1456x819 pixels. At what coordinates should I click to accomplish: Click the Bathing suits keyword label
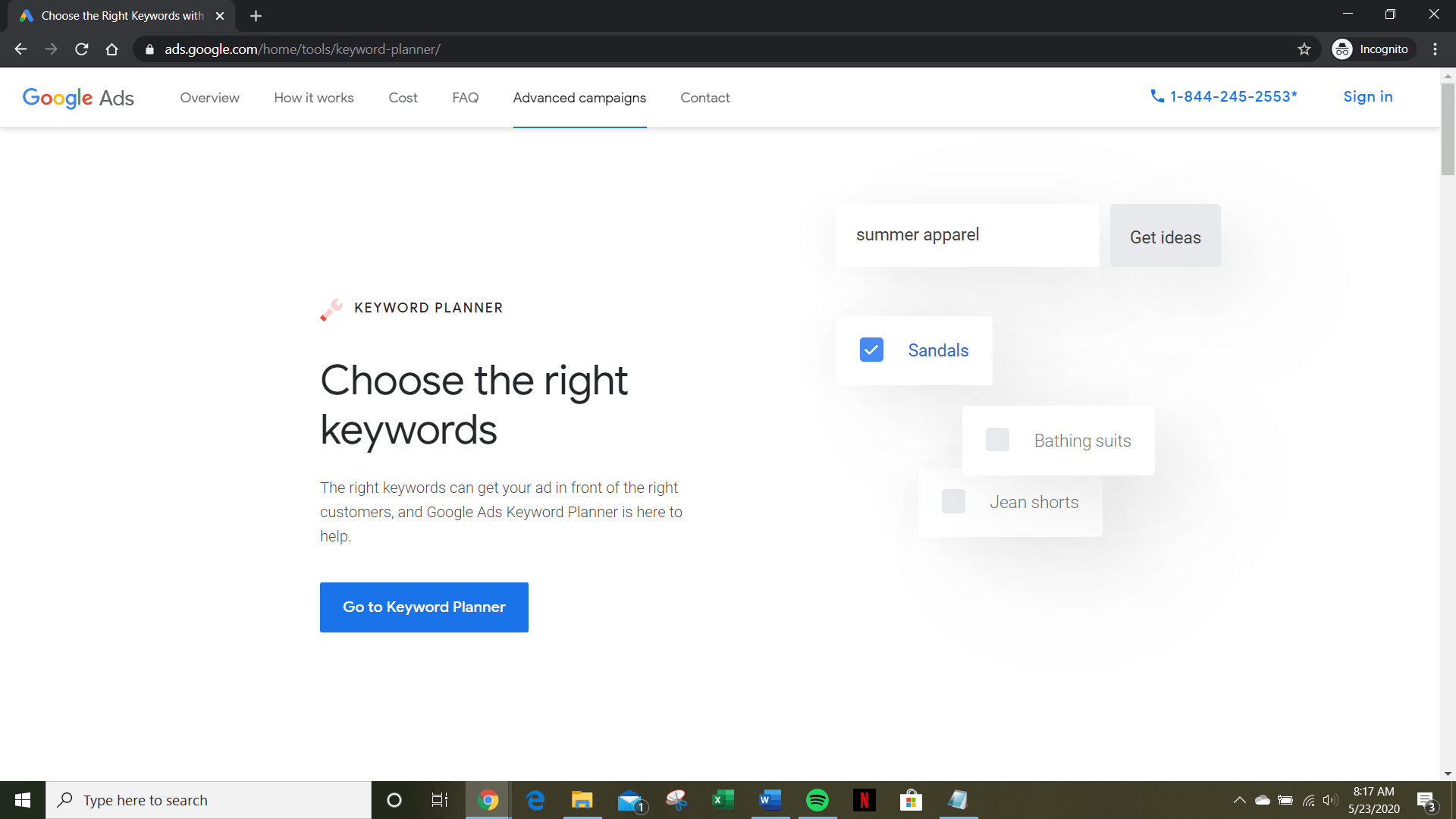[1082, 441]
